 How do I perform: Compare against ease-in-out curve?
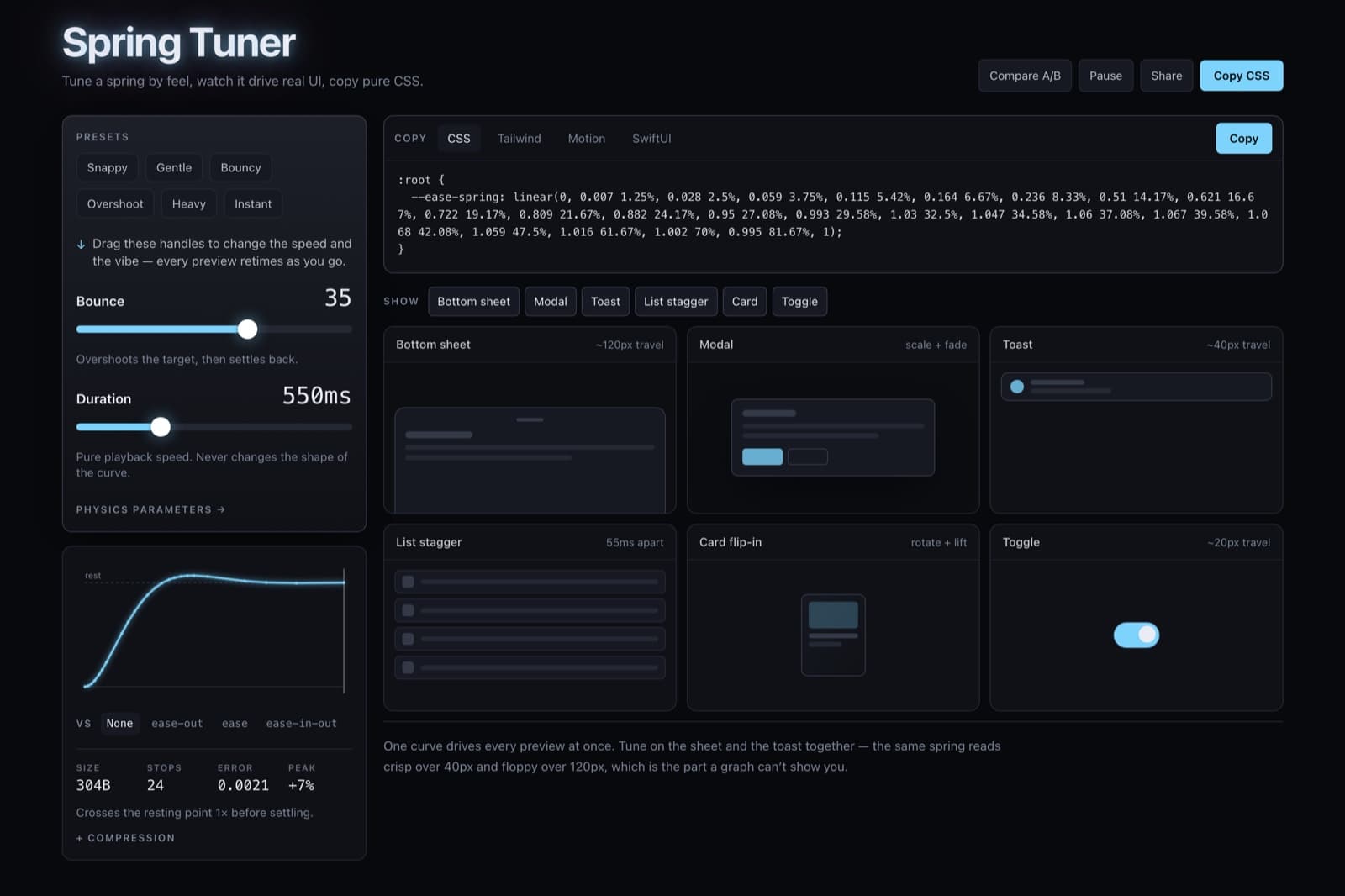[x=302, y=724]
